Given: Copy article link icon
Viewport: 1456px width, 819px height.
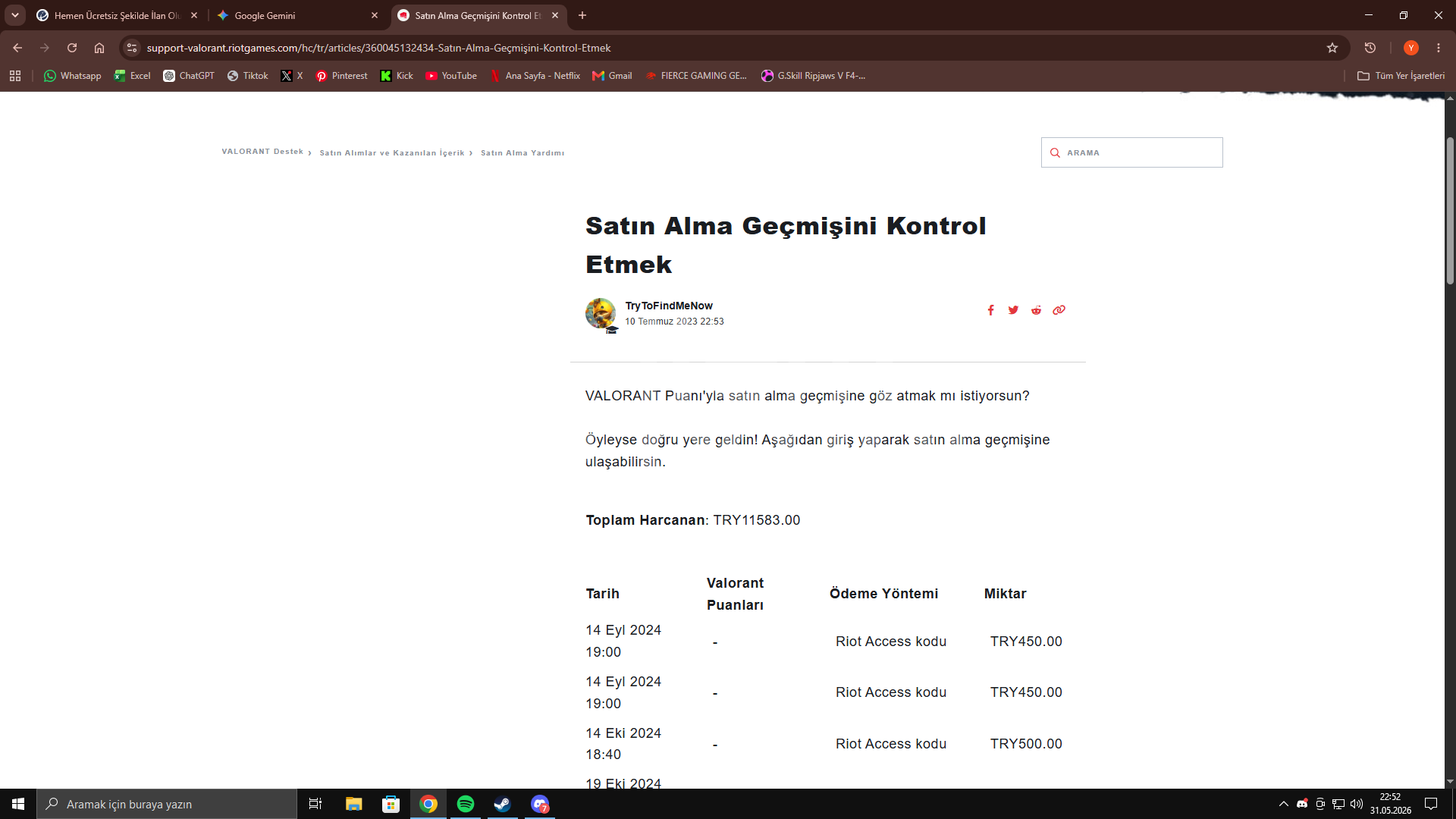Looking at the screenshot, I should [x=1059, y=310].
